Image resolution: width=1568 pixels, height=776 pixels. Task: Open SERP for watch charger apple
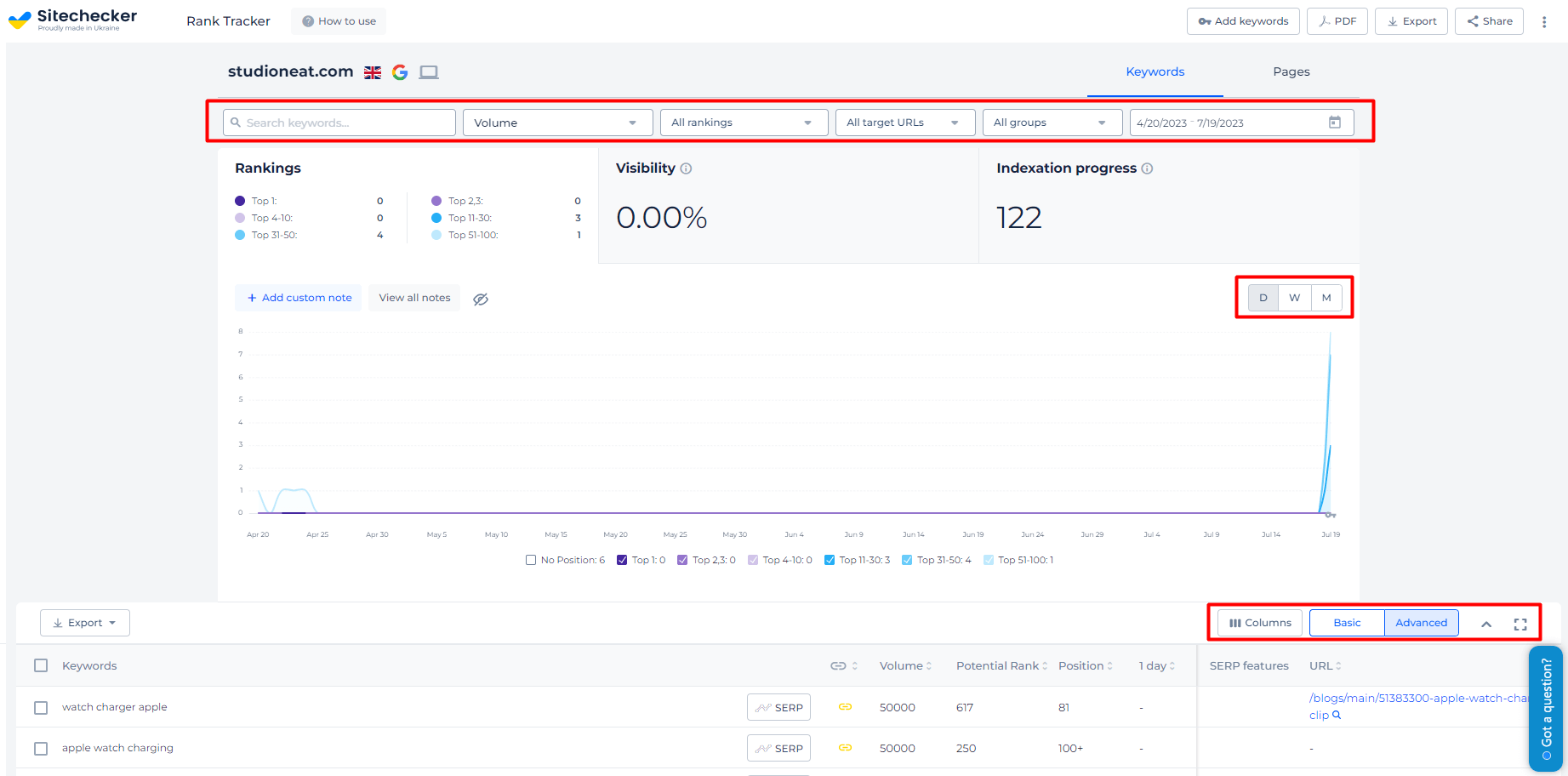tap(779, 707)
